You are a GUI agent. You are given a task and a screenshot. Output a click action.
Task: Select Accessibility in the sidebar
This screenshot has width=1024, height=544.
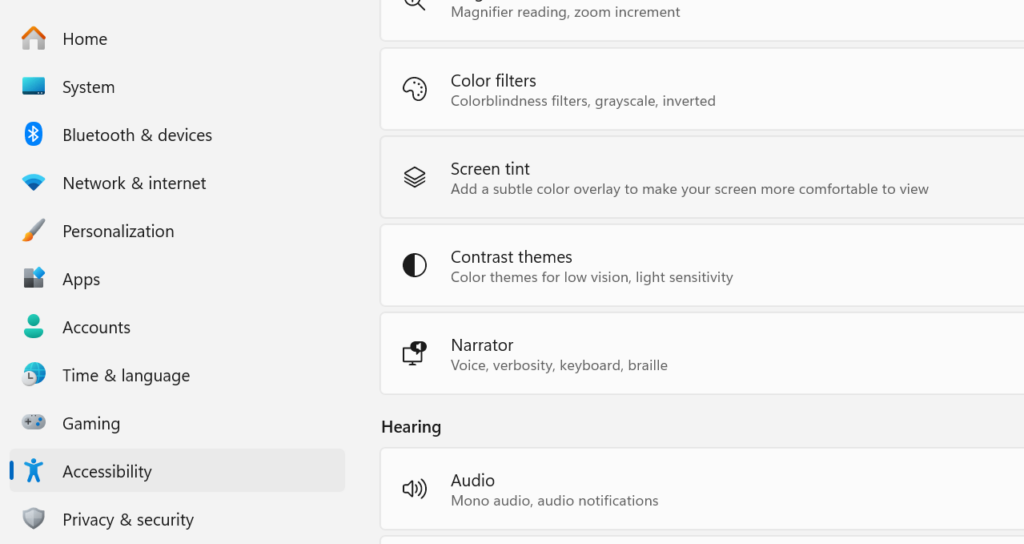tap(177, 471)
